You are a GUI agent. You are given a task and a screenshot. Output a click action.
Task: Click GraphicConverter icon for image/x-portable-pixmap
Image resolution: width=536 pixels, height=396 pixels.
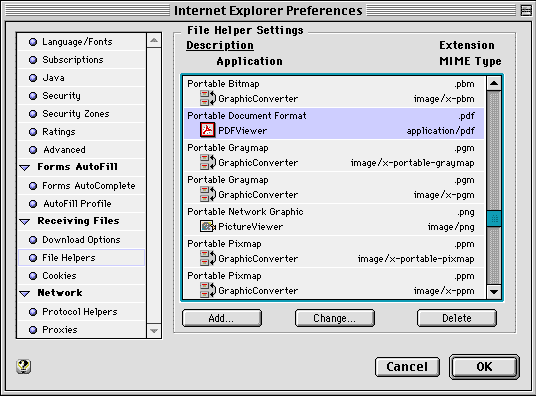pyautogui.click(x=208, y=258)
